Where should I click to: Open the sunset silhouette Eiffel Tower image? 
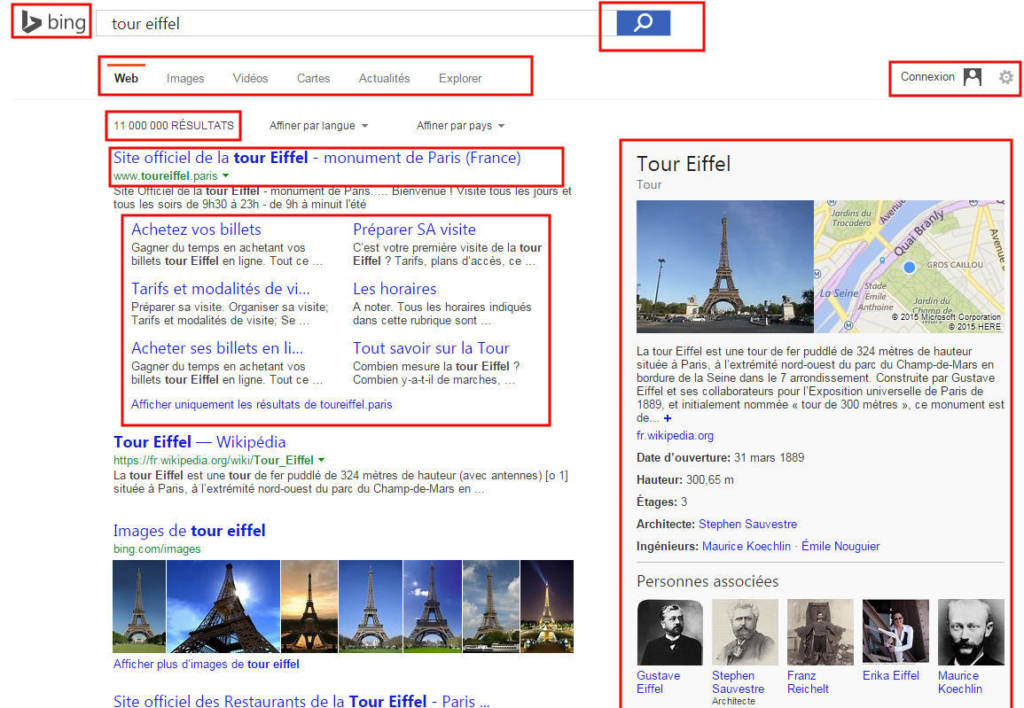point(310,606)
